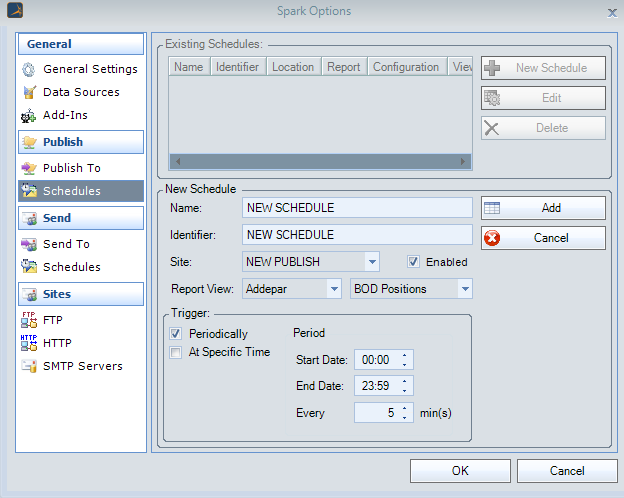Click the Identifier input field

coord(357,234)
